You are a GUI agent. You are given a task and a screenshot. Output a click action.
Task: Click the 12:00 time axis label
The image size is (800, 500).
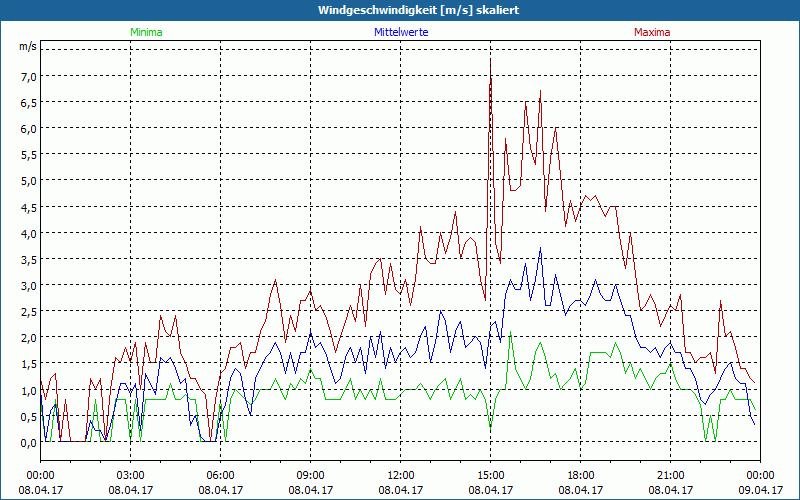click(x=400, y=475)
